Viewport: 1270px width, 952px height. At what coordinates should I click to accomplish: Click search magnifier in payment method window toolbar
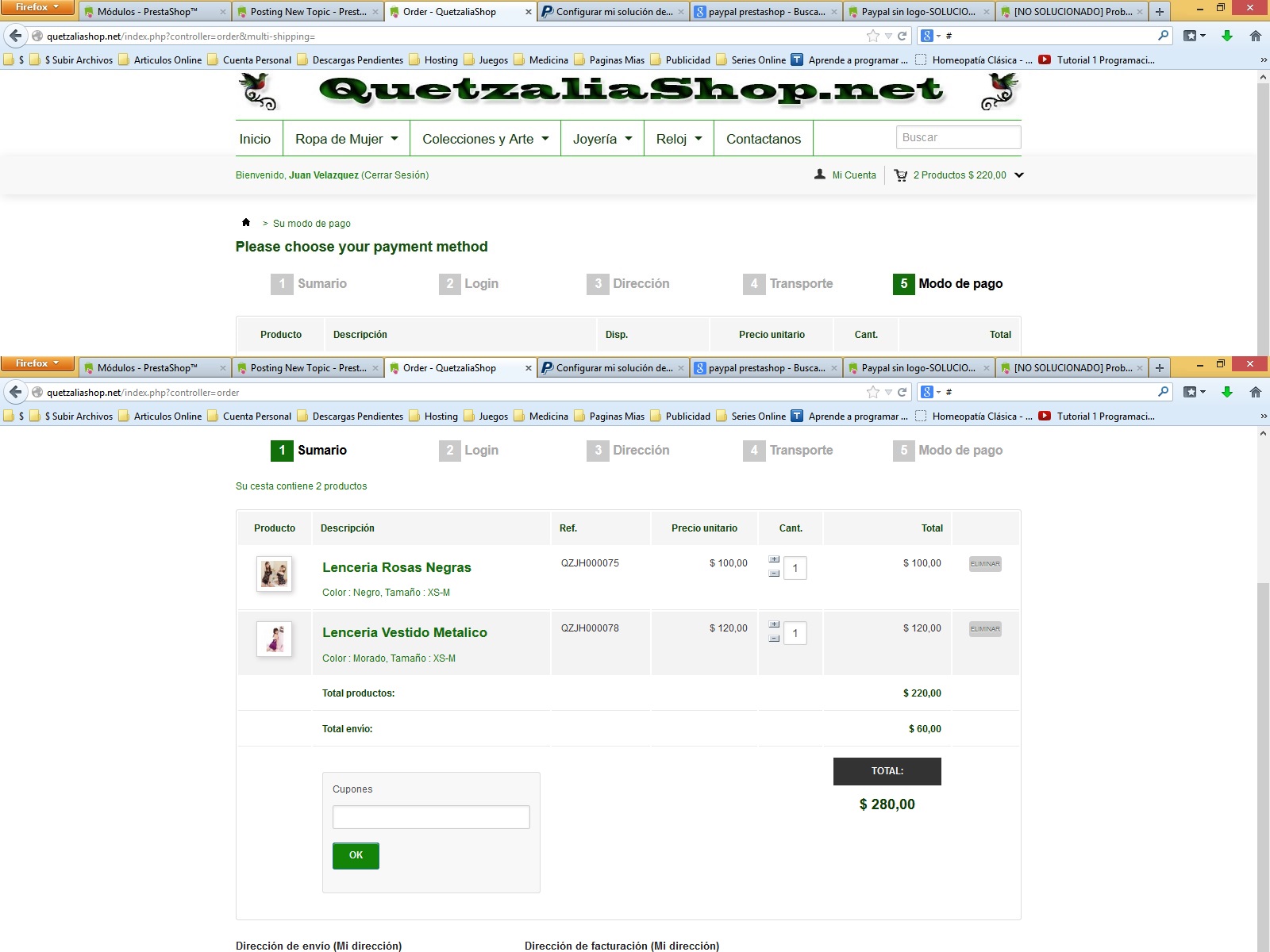point(1163,36)
